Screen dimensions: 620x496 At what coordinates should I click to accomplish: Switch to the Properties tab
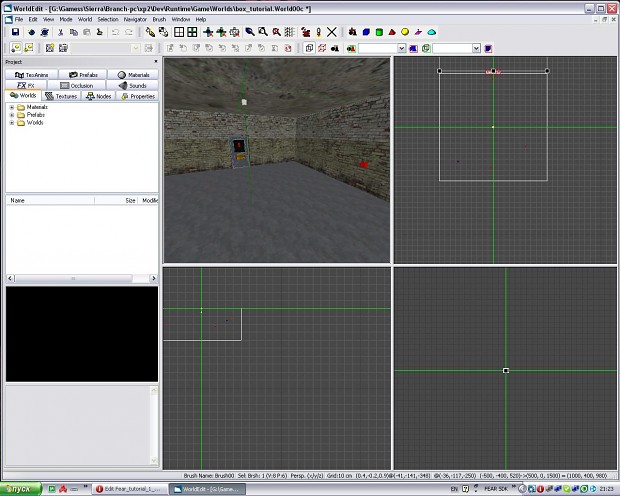[x=138, y=96]
